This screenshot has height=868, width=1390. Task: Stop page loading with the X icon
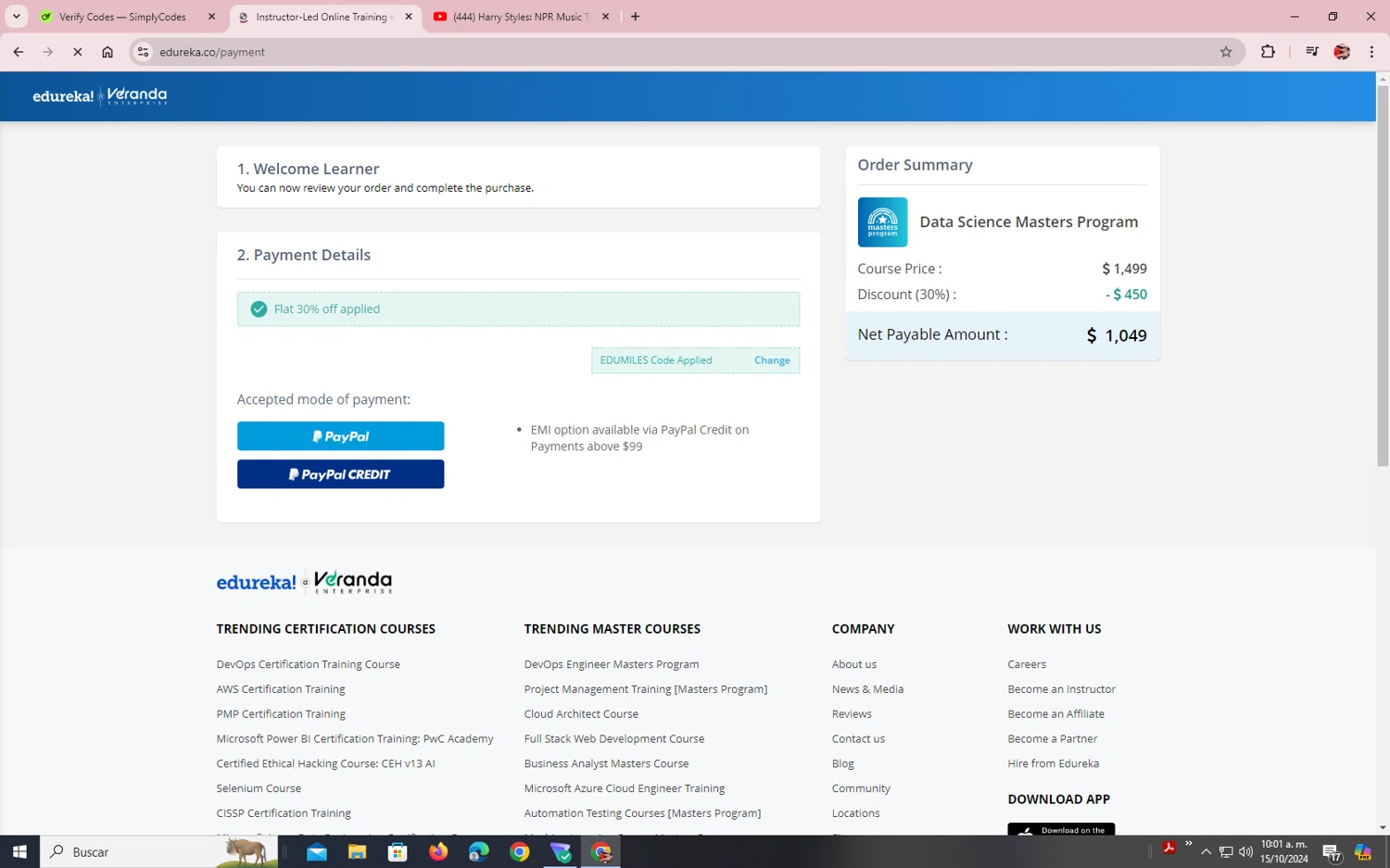point(78,52)
